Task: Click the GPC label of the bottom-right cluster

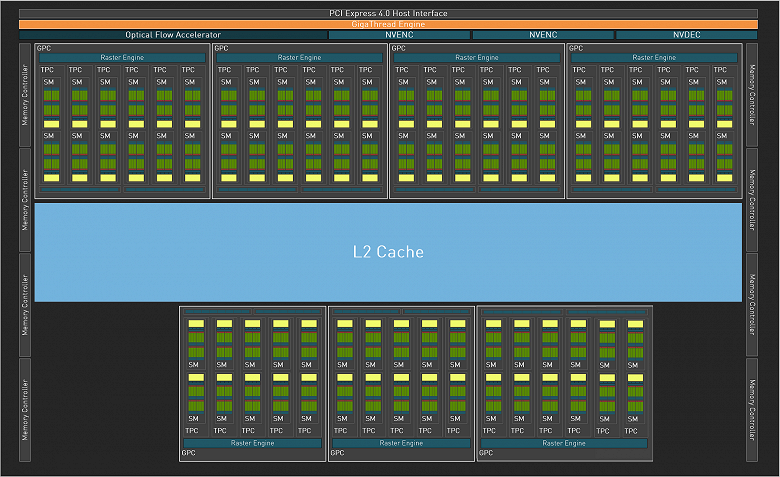Action: click(486, 453)
